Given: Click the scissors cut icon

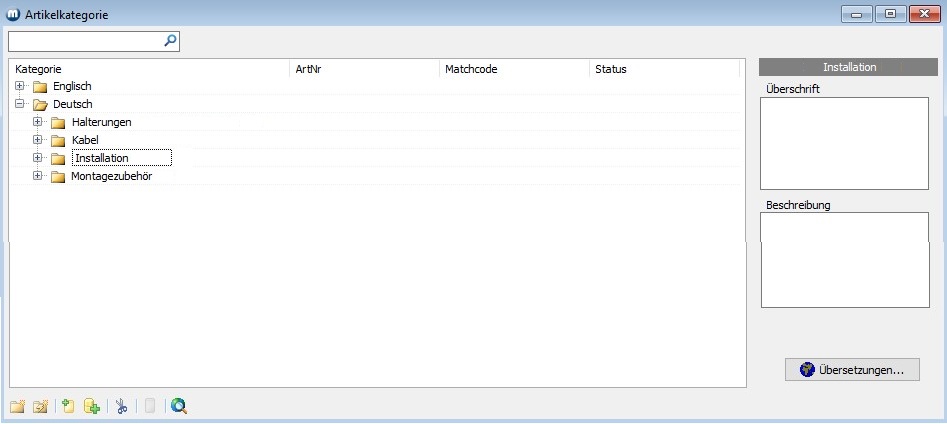Looking at the screenshot, I should 121,406.
